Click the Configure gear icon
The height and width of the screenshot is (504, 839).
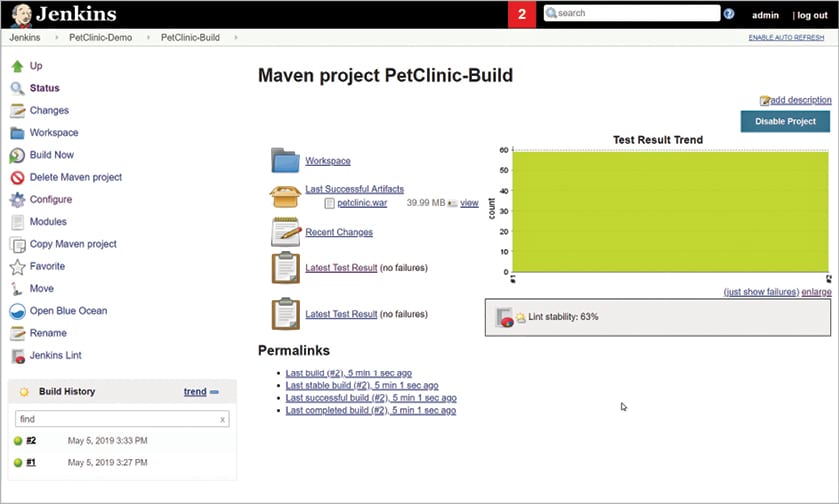17,200
